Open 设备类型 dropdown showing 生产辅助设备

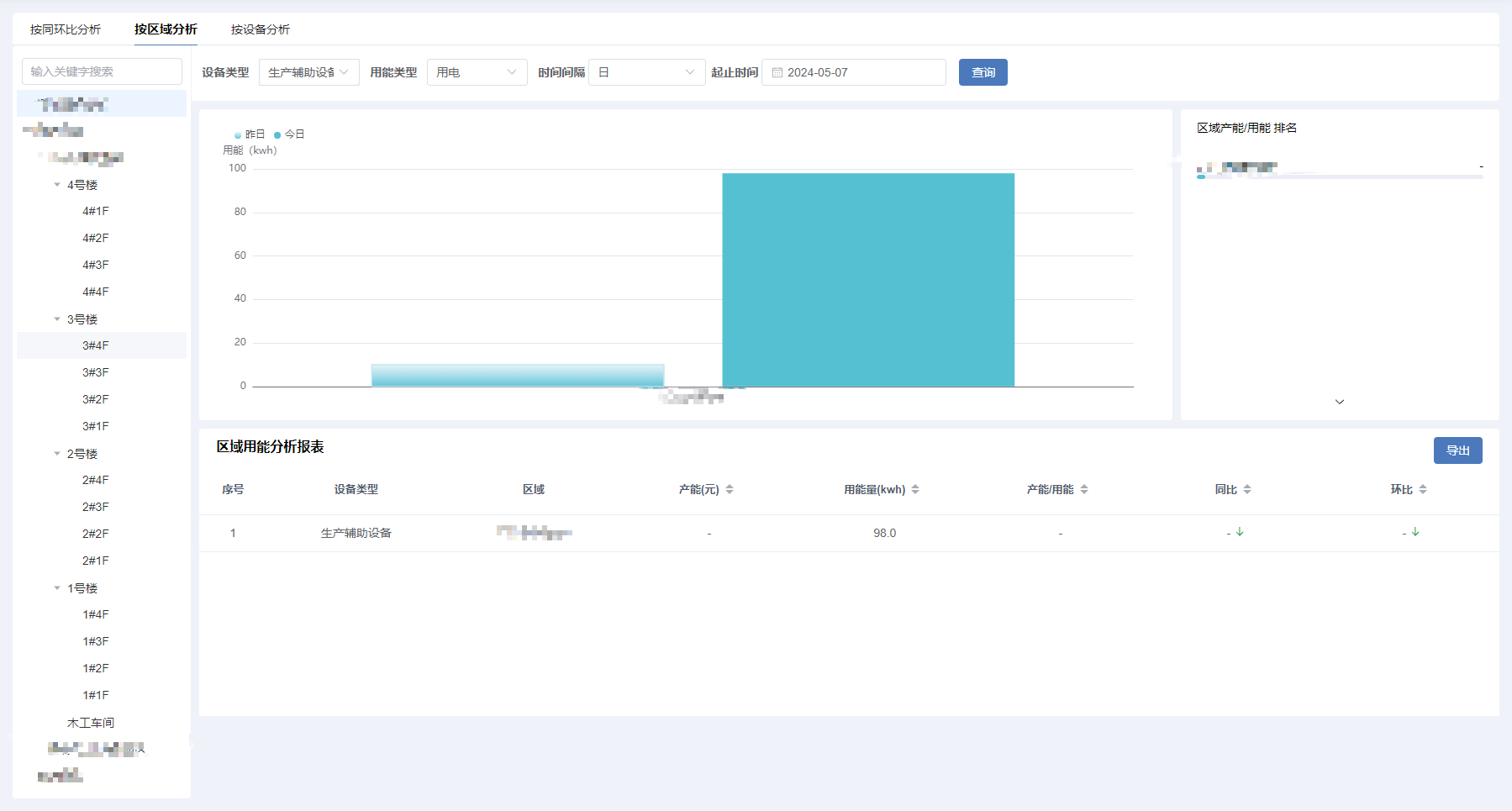[x=309, y=72]
